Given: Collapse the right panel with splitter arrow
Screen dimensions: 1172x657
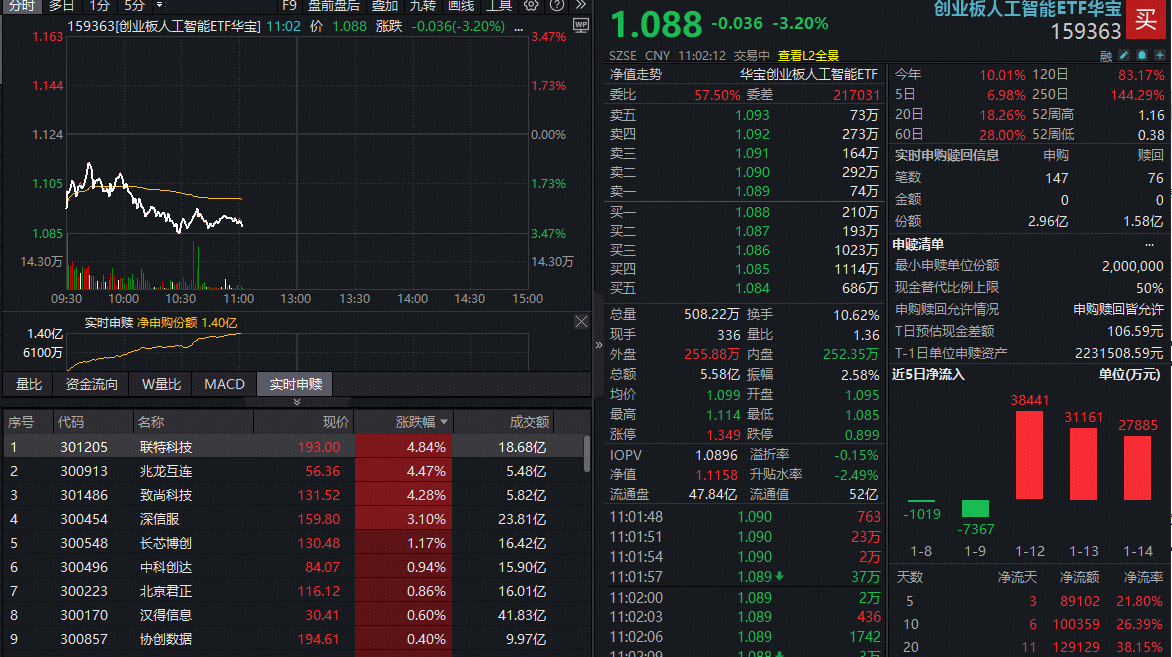Looking at the screenshot, I should 599,345.
